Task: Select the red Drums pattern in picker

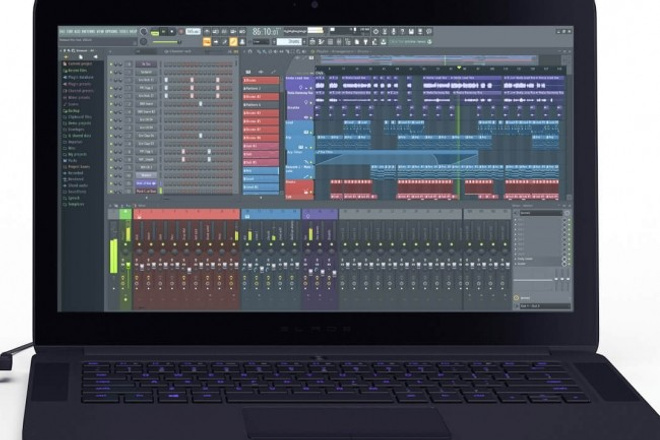Action: 261,80
